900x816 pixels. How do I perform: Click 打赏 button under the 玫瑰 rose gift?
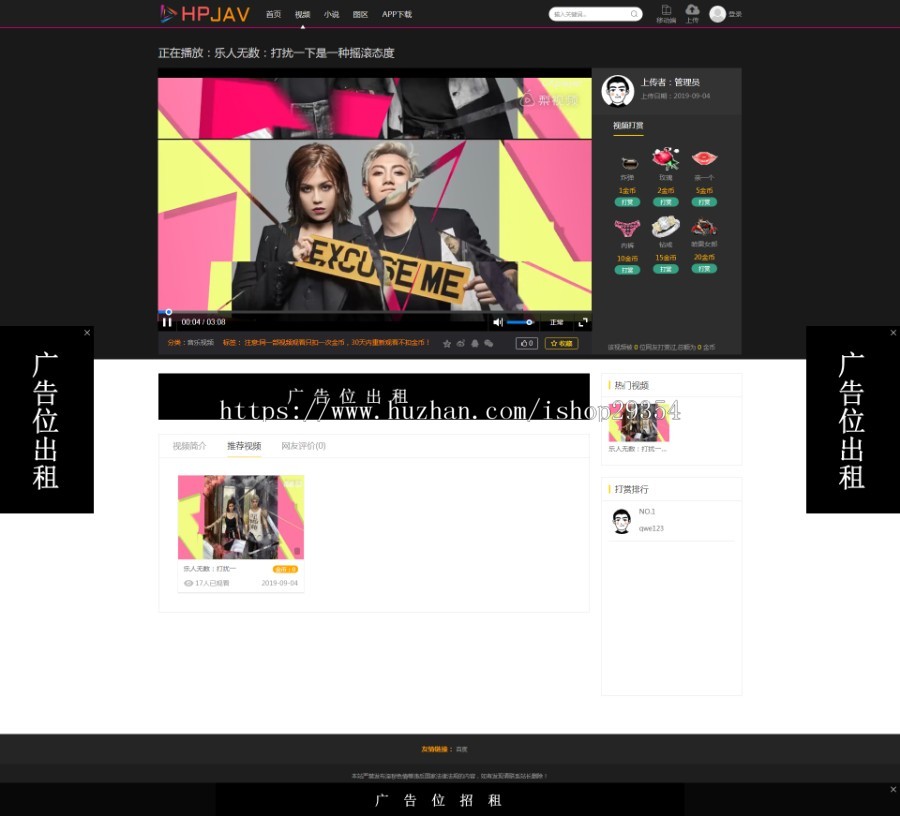[665, 202]
